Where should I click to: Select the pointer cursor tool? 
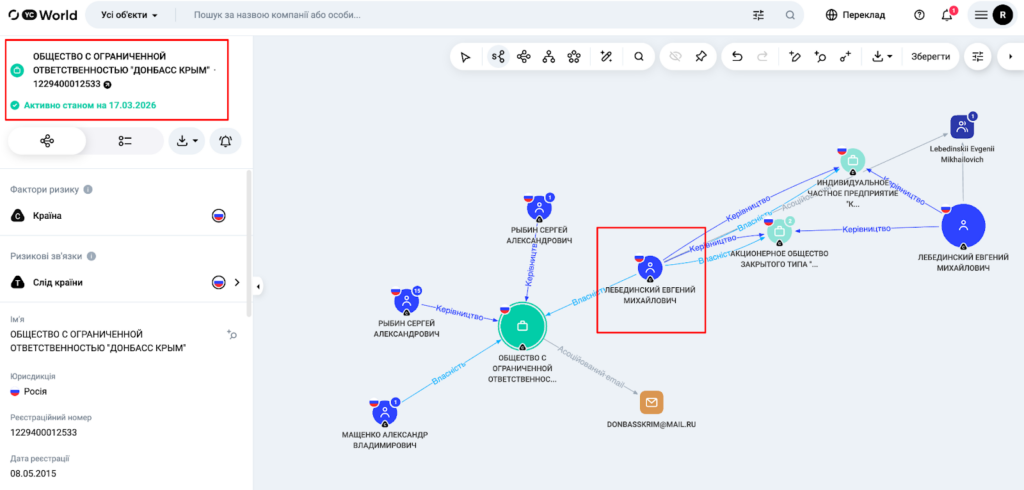(x=465, y=57)
